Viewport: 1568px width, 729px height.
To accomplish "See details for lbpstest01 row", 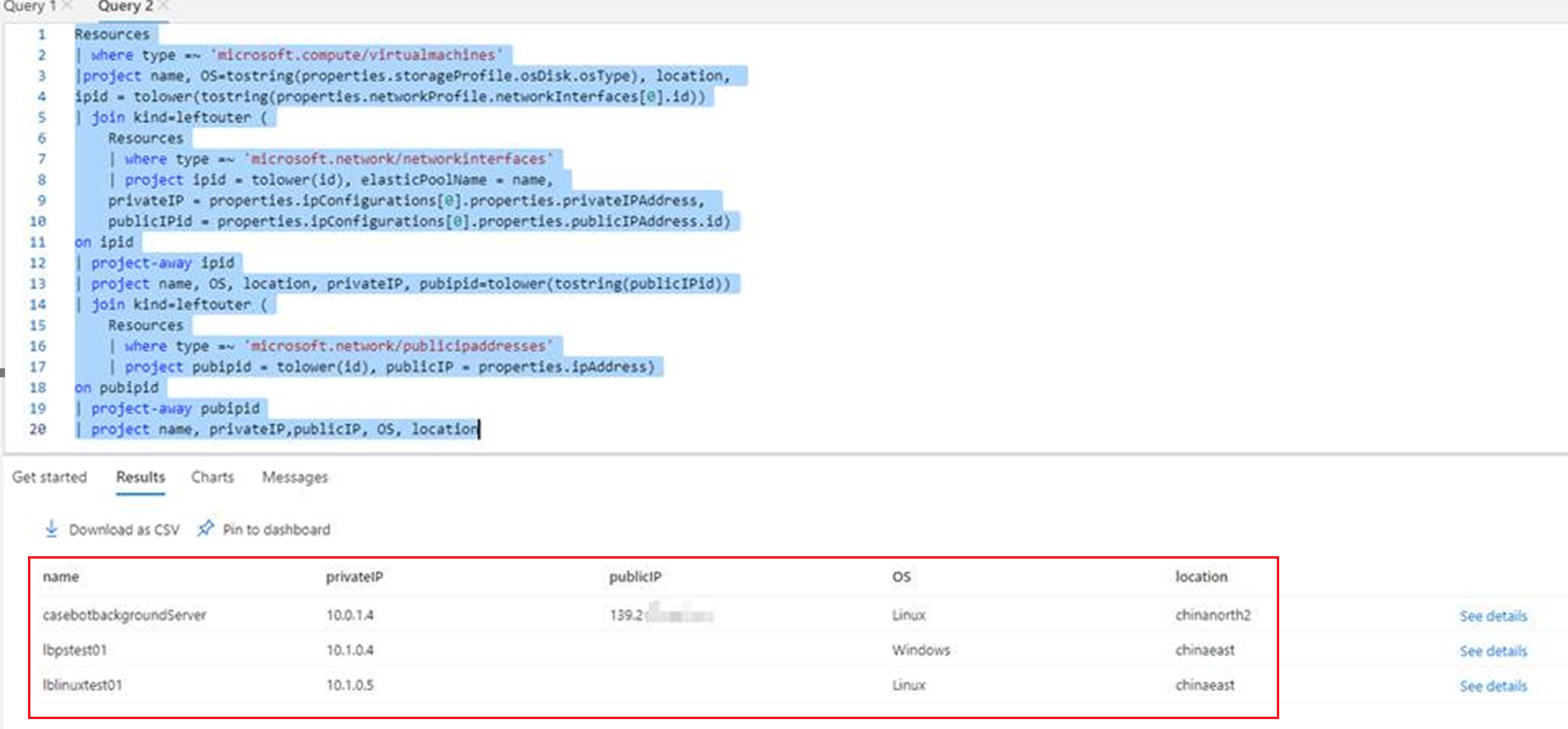I will 1492,651.
